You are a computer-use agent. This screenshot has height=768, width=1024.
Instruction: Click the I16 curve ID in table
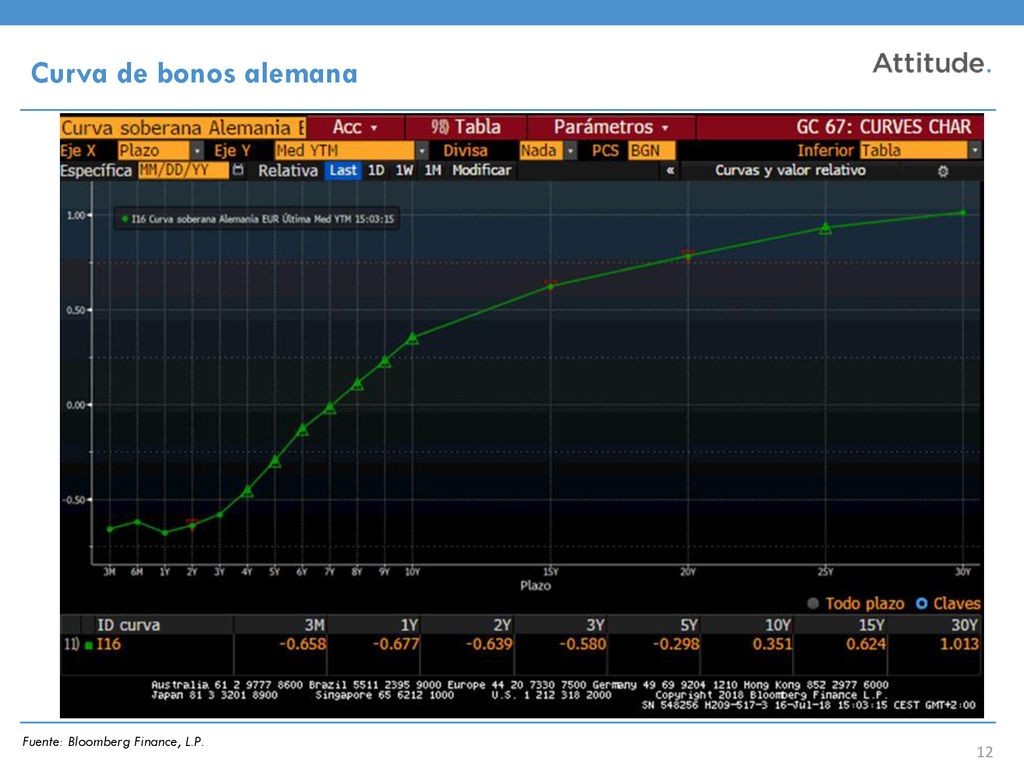[x=108, y=645]
